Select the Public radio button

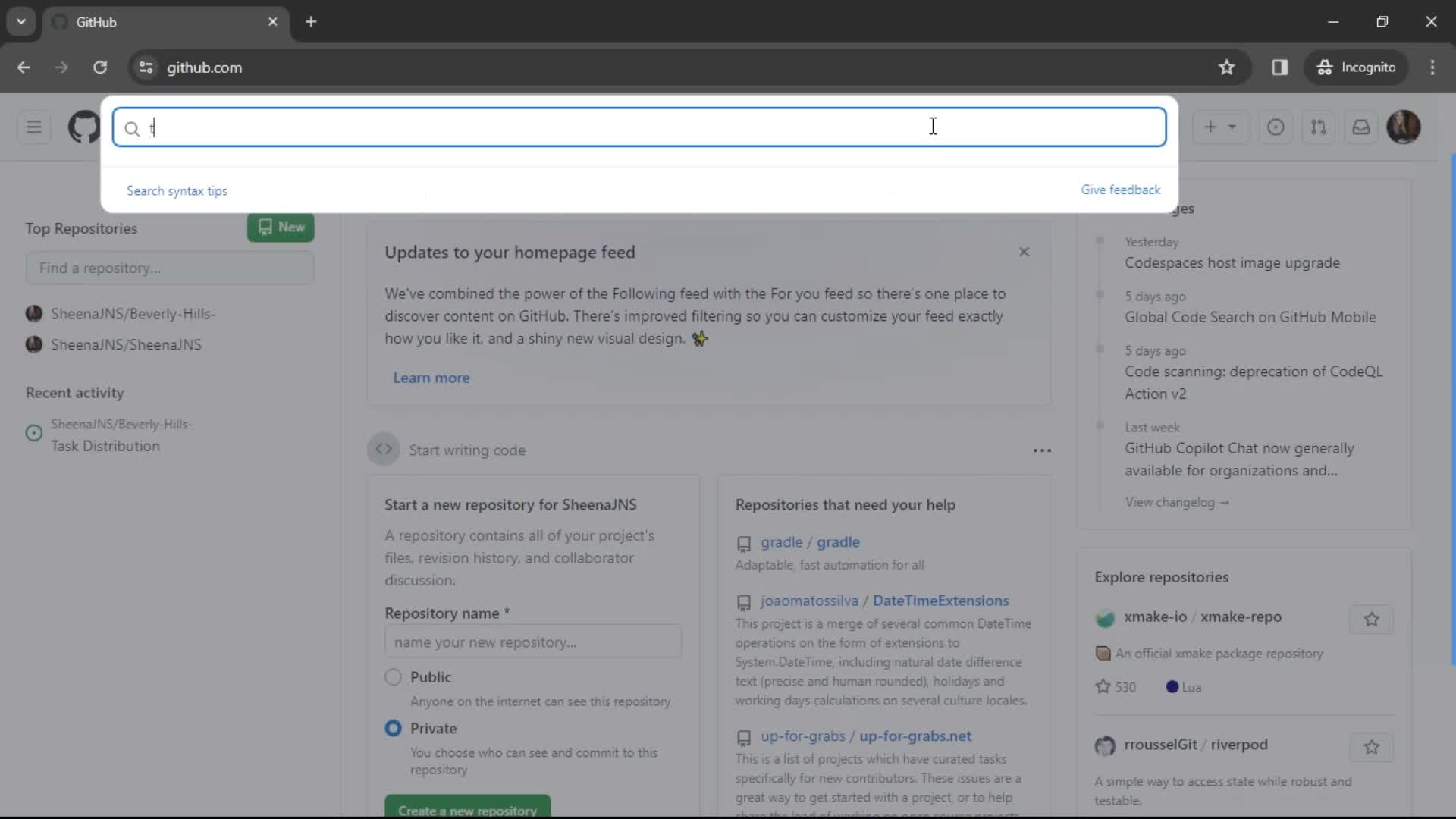[392, 677]
